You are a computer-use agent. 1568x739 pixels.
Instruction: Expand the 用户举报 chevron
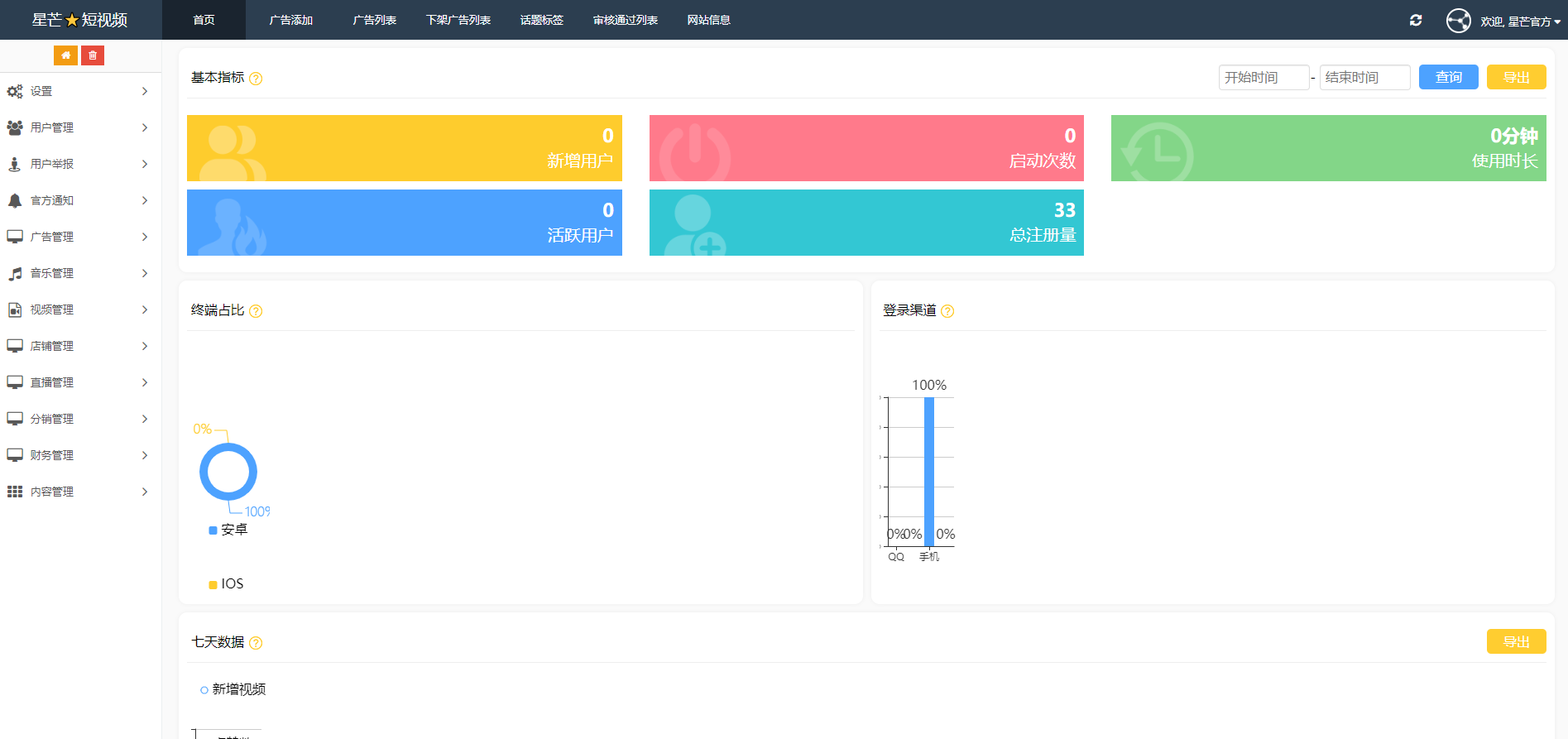click(x=145, y=164)
